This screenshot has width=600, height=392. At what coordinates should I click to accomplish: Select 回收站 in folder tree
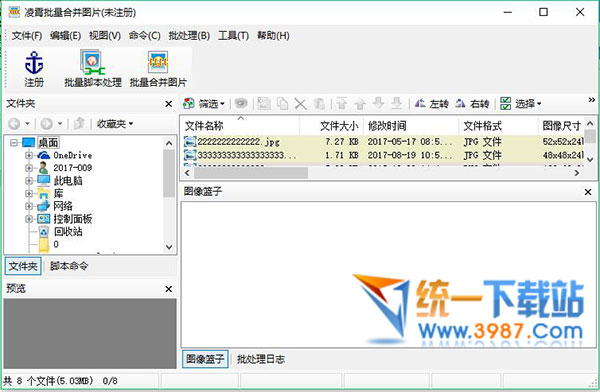(68, 231)
